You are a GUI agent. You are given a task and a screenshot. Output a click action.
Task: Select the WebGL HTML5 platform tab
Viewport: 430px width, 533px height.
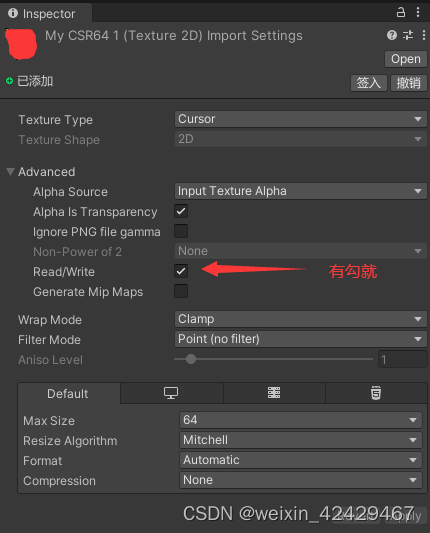click(x=376, y=393)
